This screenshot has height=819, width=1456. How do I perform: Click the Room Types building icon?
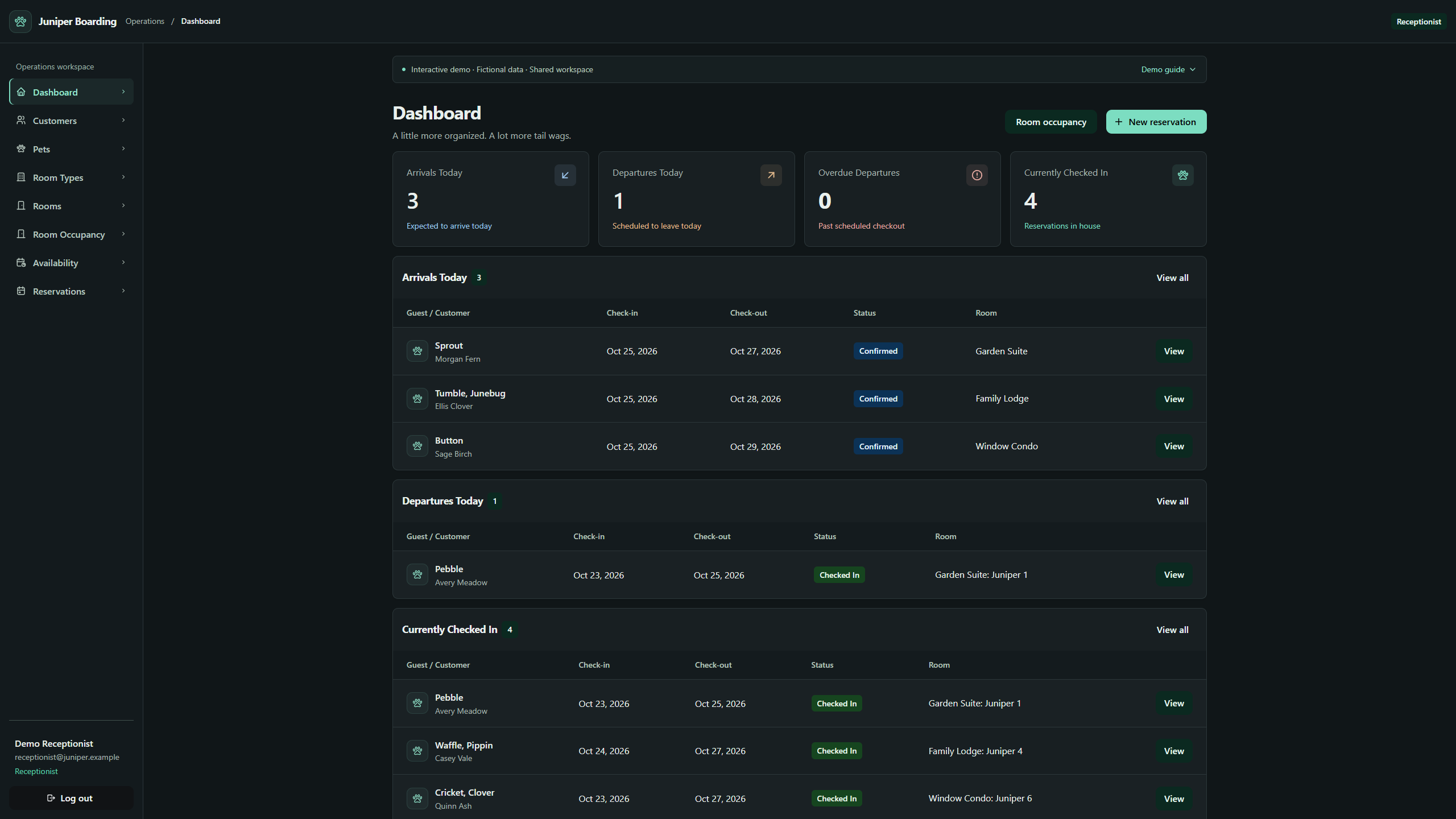21,177
